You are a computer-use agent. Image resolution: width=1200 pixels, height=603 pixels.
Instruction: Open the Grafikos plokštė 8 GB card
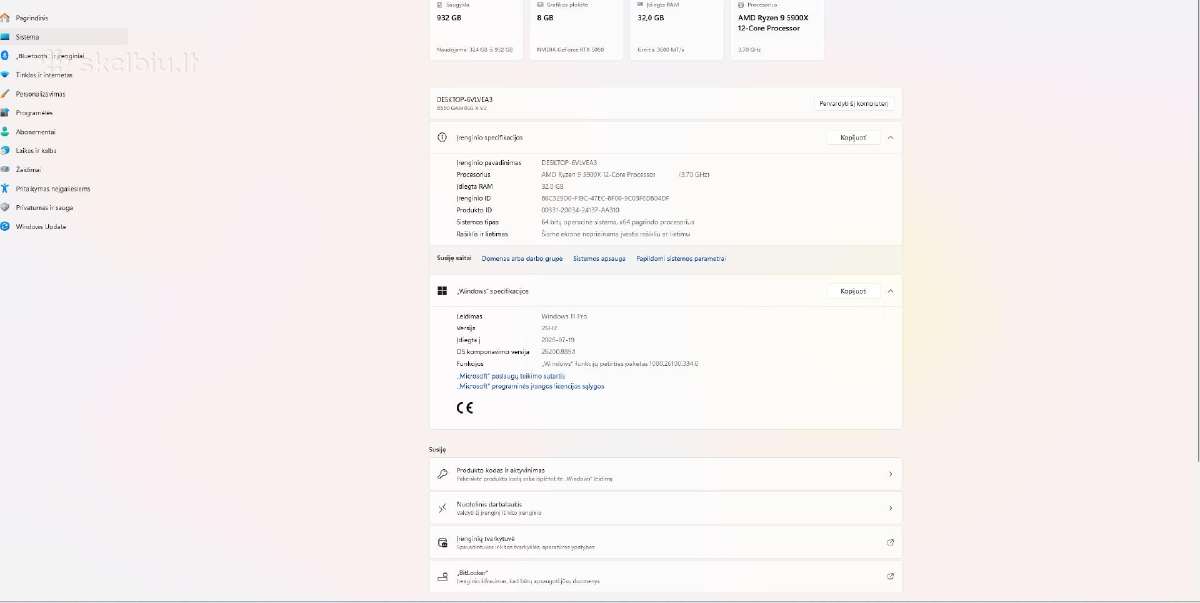point(577,29)
